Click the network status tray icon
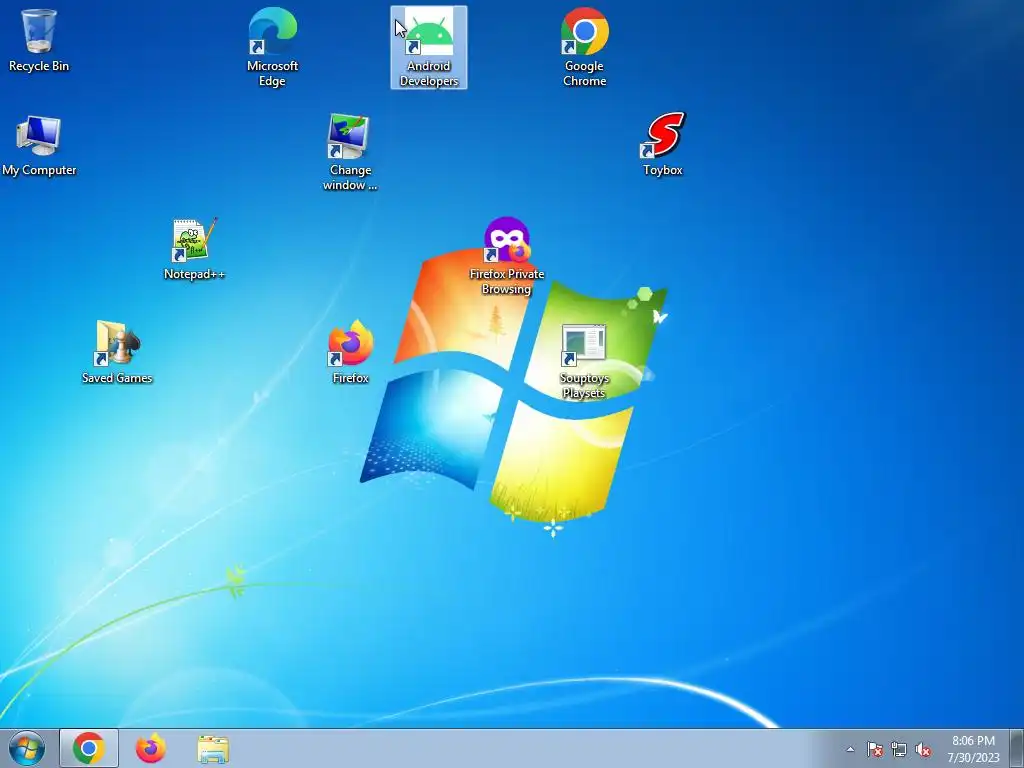Screen dimensions: 1024x768 [x=899, y=749]
